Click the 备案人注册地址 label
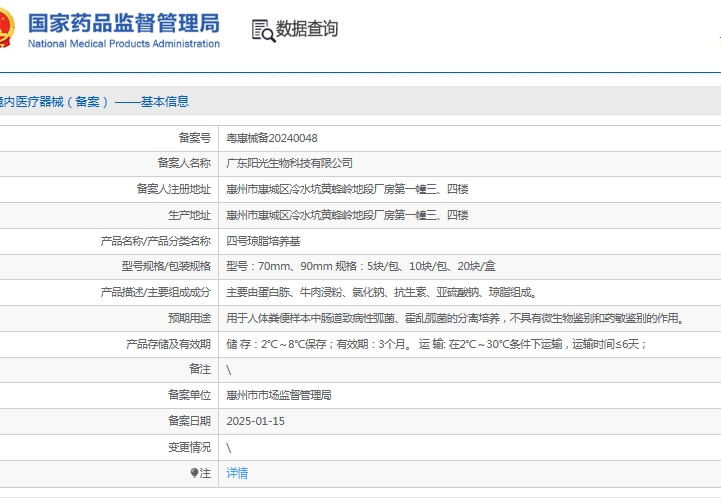721x502 pixels. coord(174,189)
